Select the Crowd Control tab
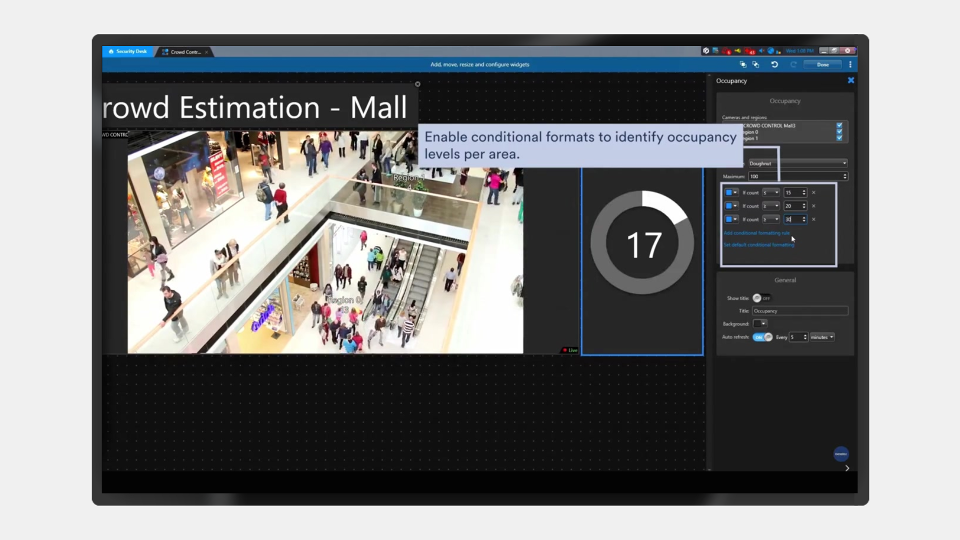The image size is (960, 540). [184, 51]
